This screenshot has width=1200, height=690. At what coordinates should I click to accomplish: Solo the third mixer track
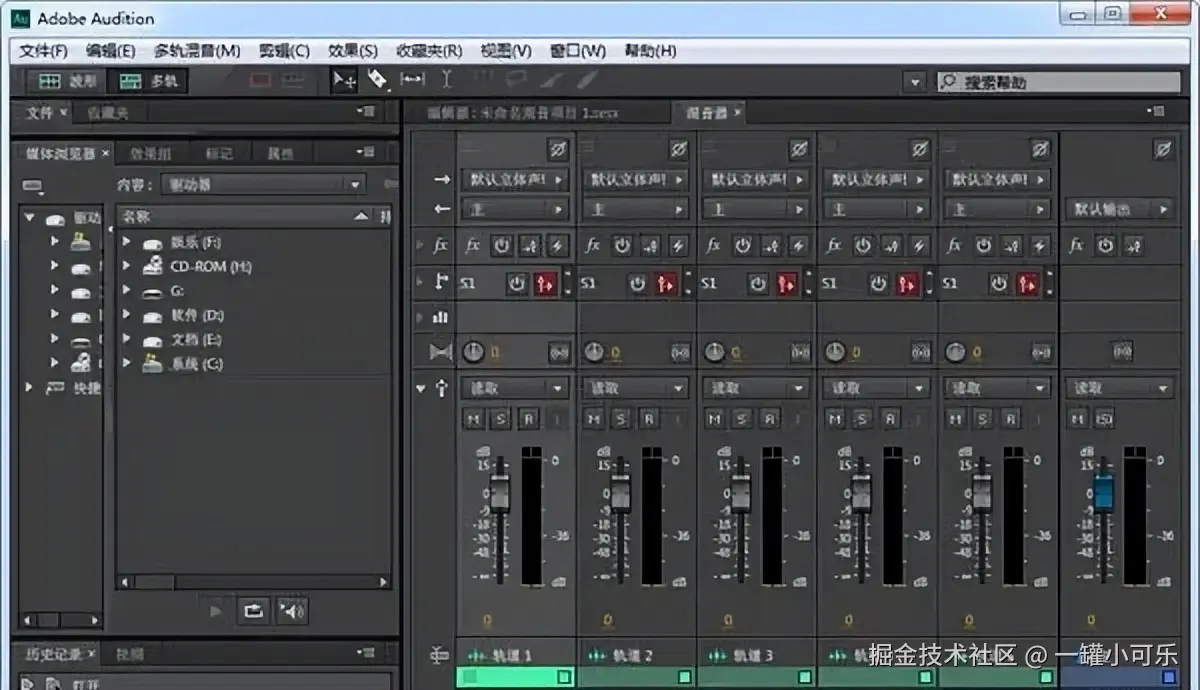(x=742, y=419)
